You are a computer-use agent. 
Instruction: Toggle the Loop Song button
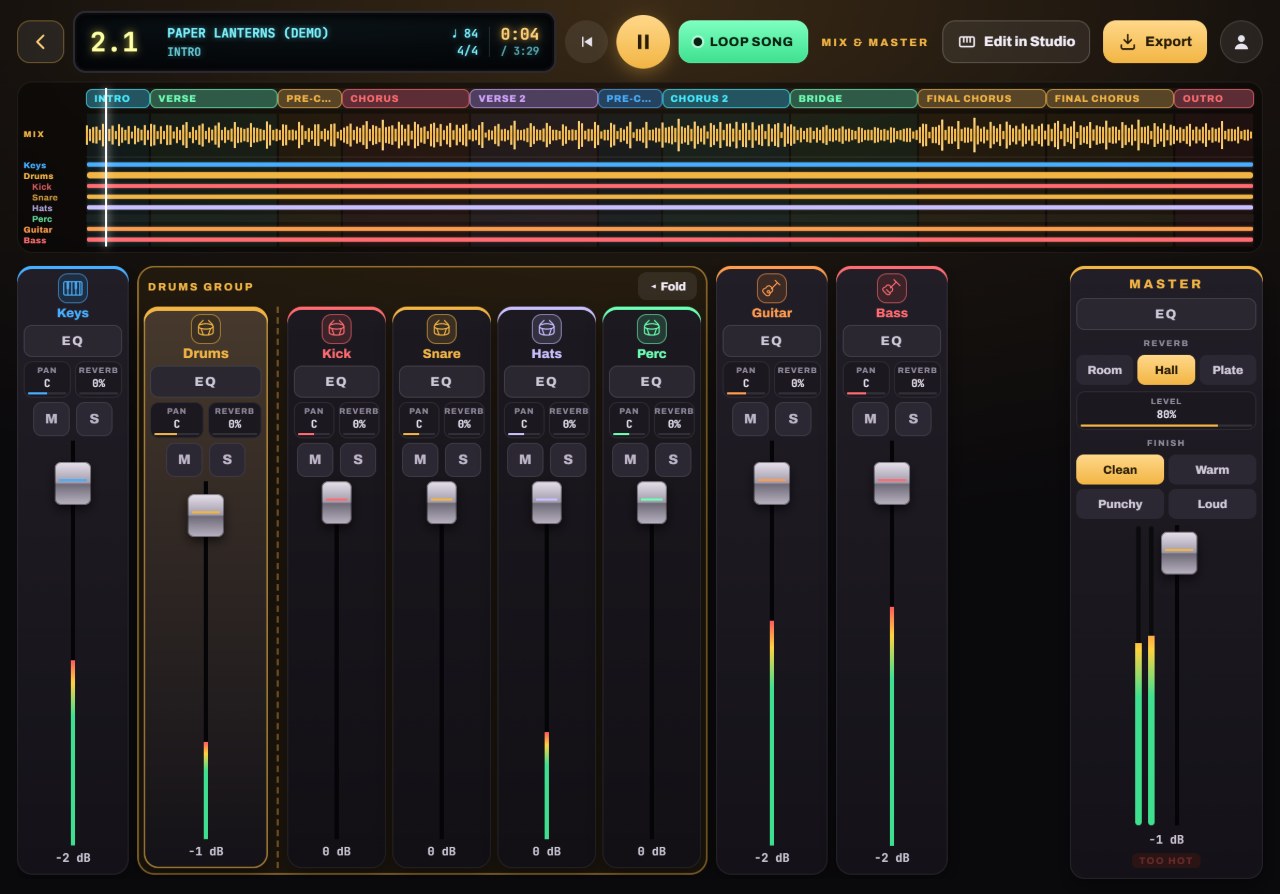pyautogui.click(x=743, y=42)
